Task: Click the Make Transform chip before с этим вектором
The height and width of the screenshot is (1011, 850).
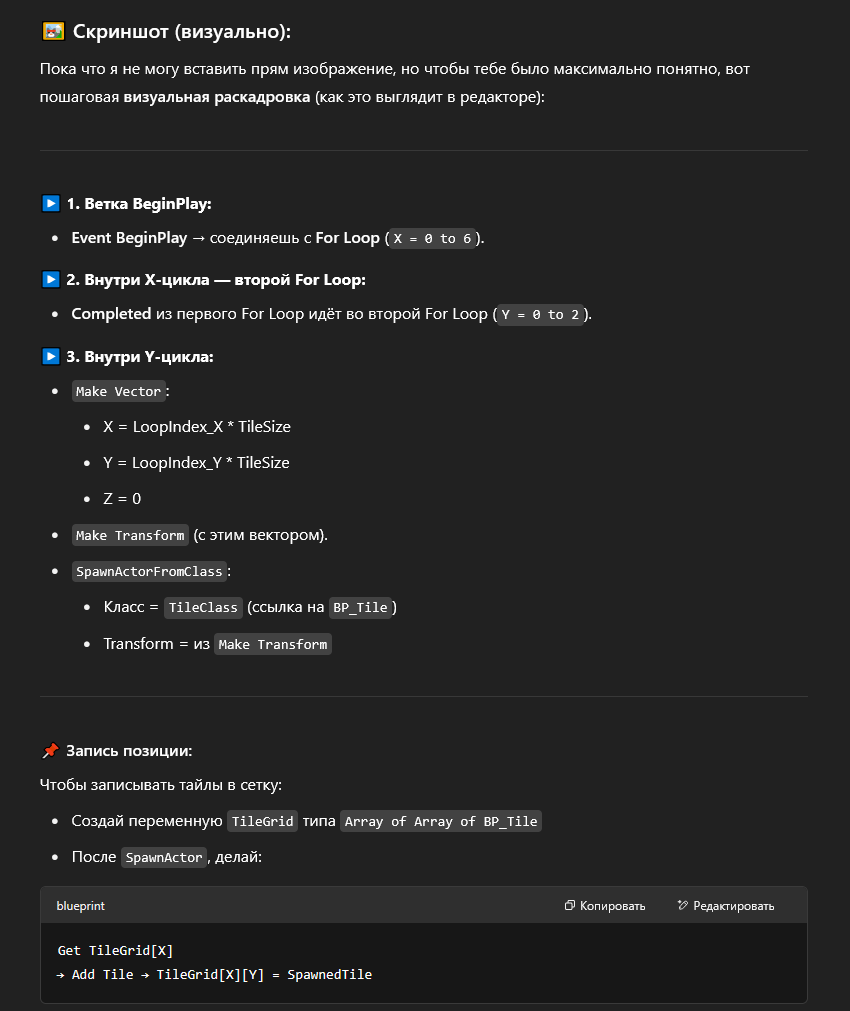Action: point(130,536)
